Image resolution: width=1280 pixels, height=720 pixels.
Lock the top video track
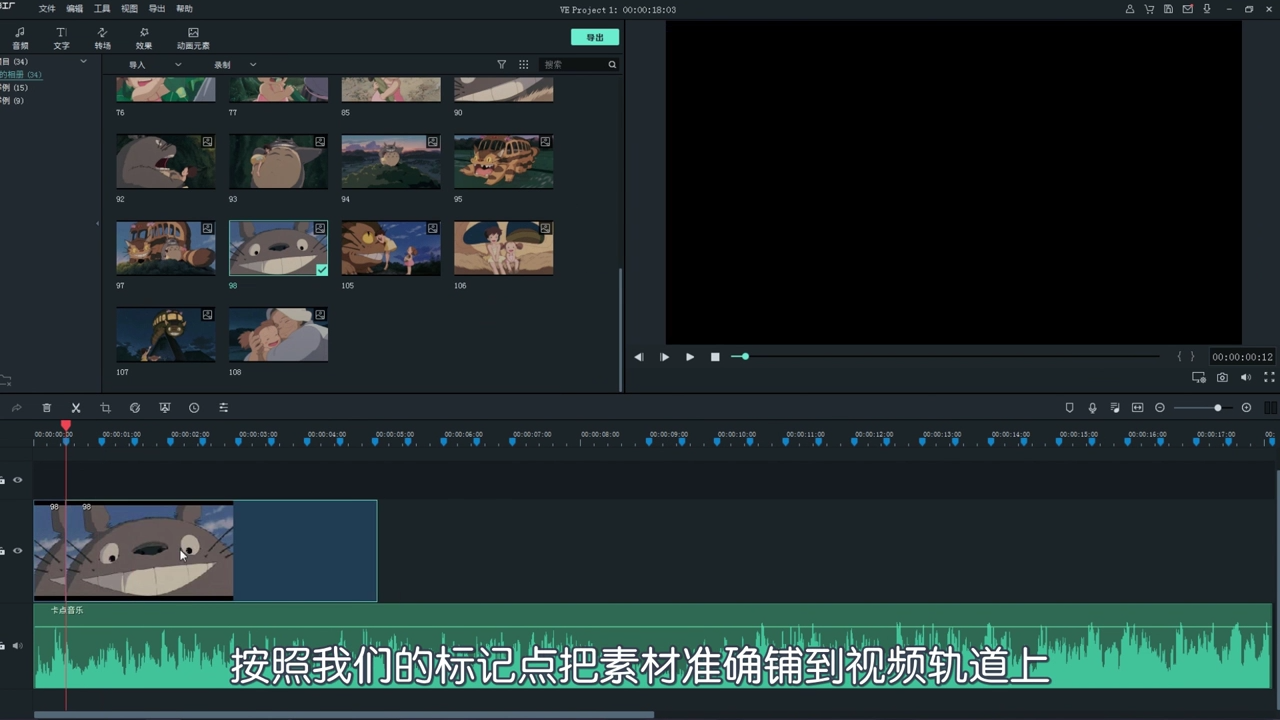(2, 480)
